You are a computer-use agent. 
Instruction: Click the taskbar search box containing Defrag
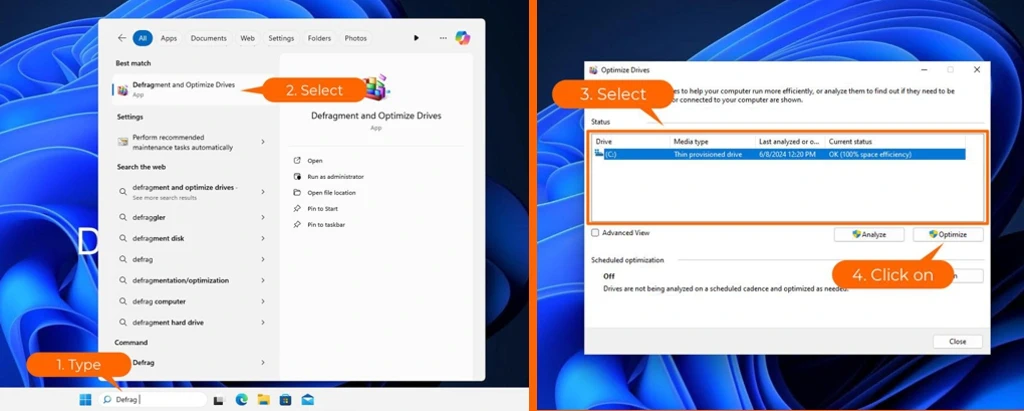pos(152,399)
